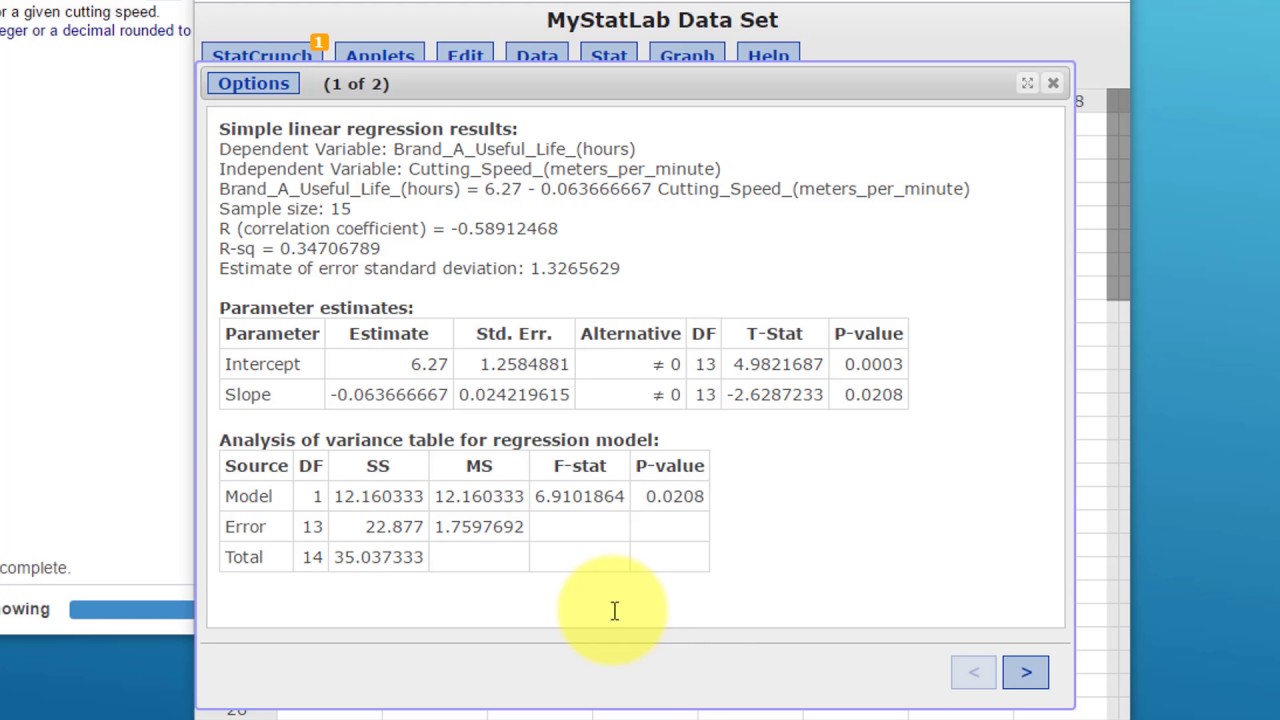Close the regression results window
The image size is (1280, 720).
1053,84
